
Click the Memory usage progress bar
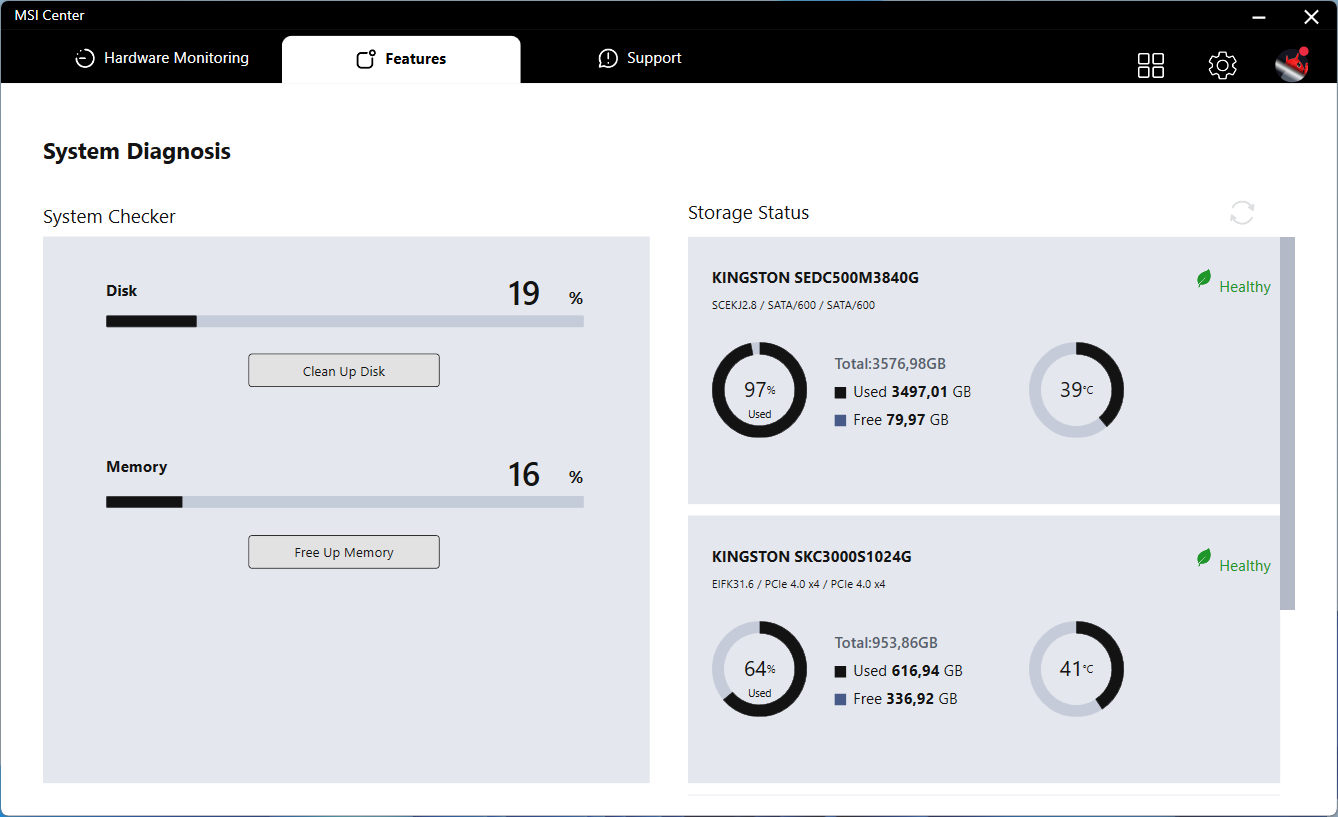[x=344, y=502]
